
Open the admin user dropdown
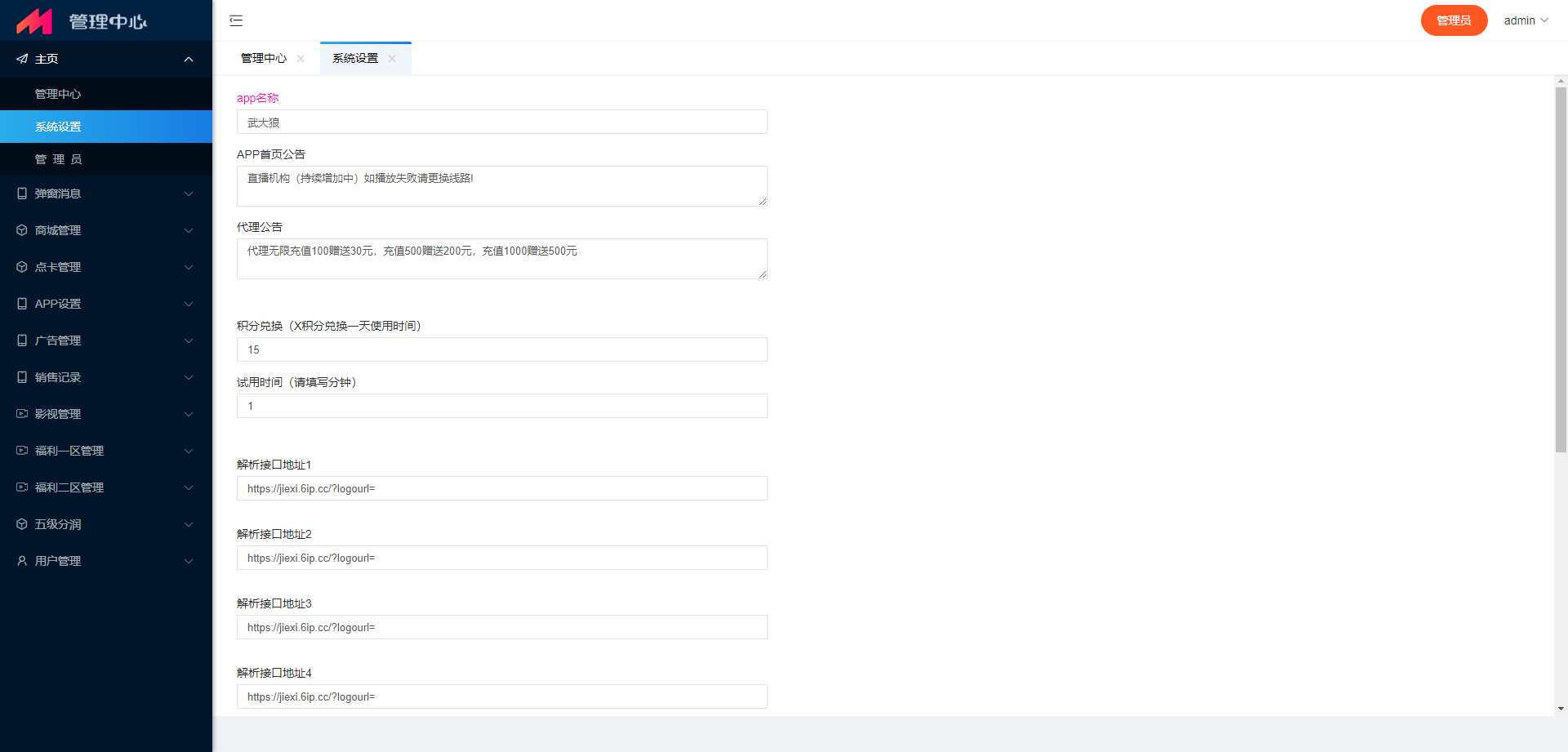1526,20
